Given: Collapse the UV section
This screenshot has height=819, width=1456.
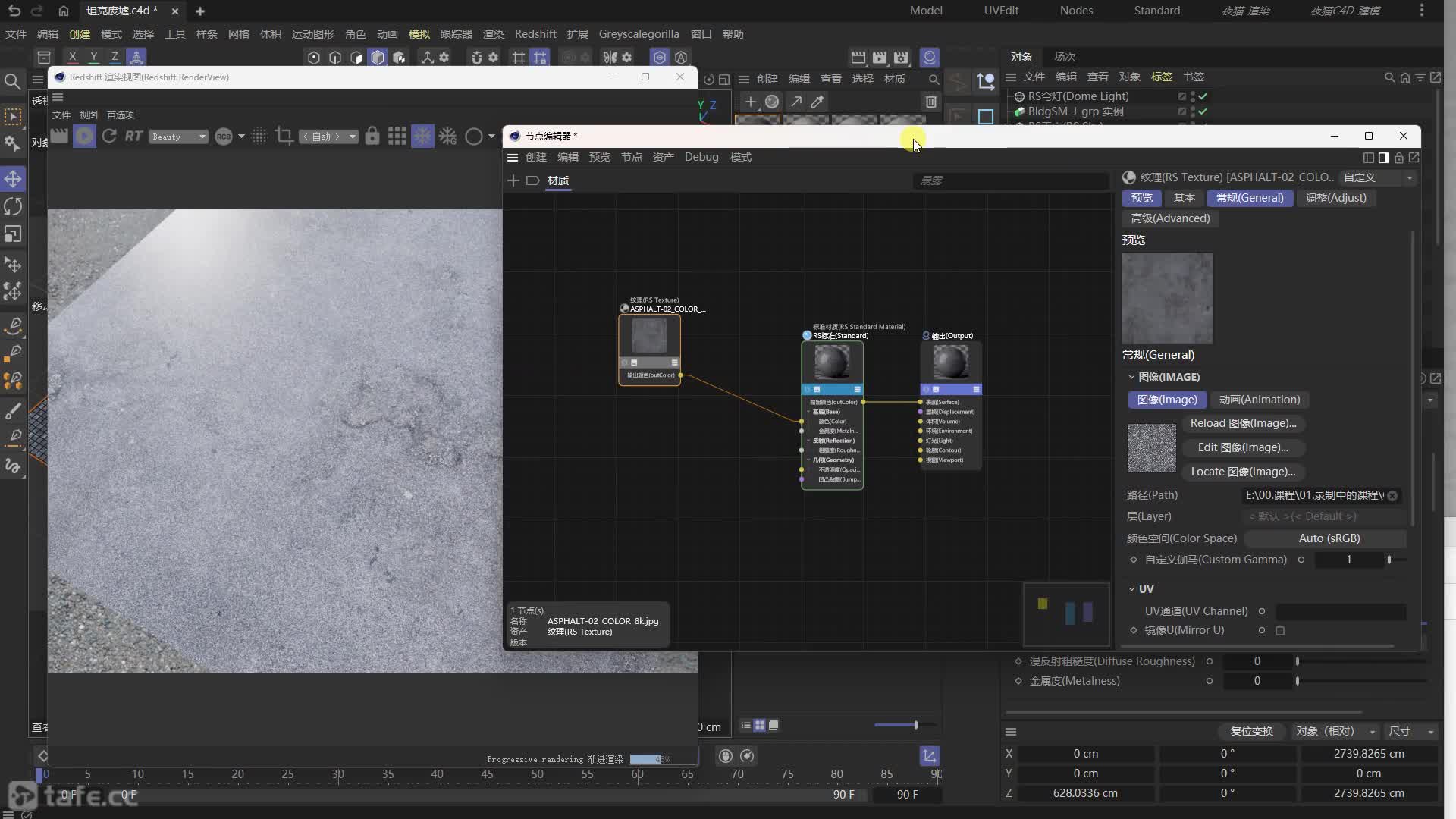Looking at the screenshot, I should [x=1131, y=589].
